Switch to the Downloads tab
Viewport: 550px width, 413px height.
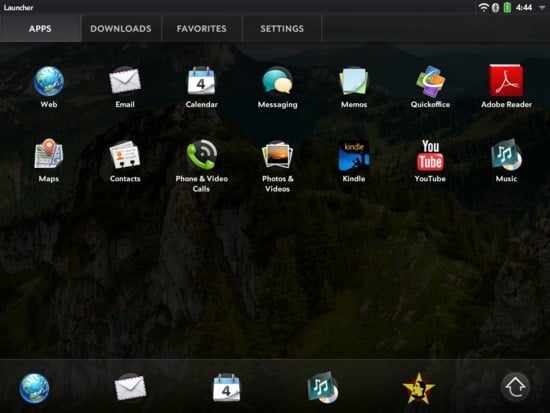121,29
